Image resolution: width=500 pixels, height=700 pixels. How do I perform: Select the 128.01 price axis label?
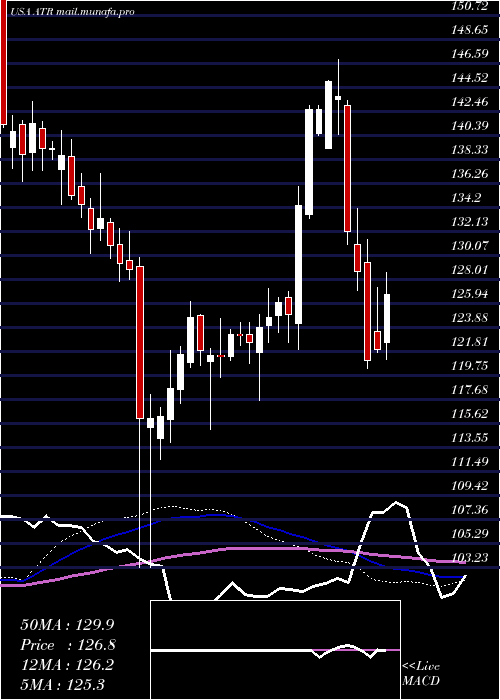click(470, 270)
